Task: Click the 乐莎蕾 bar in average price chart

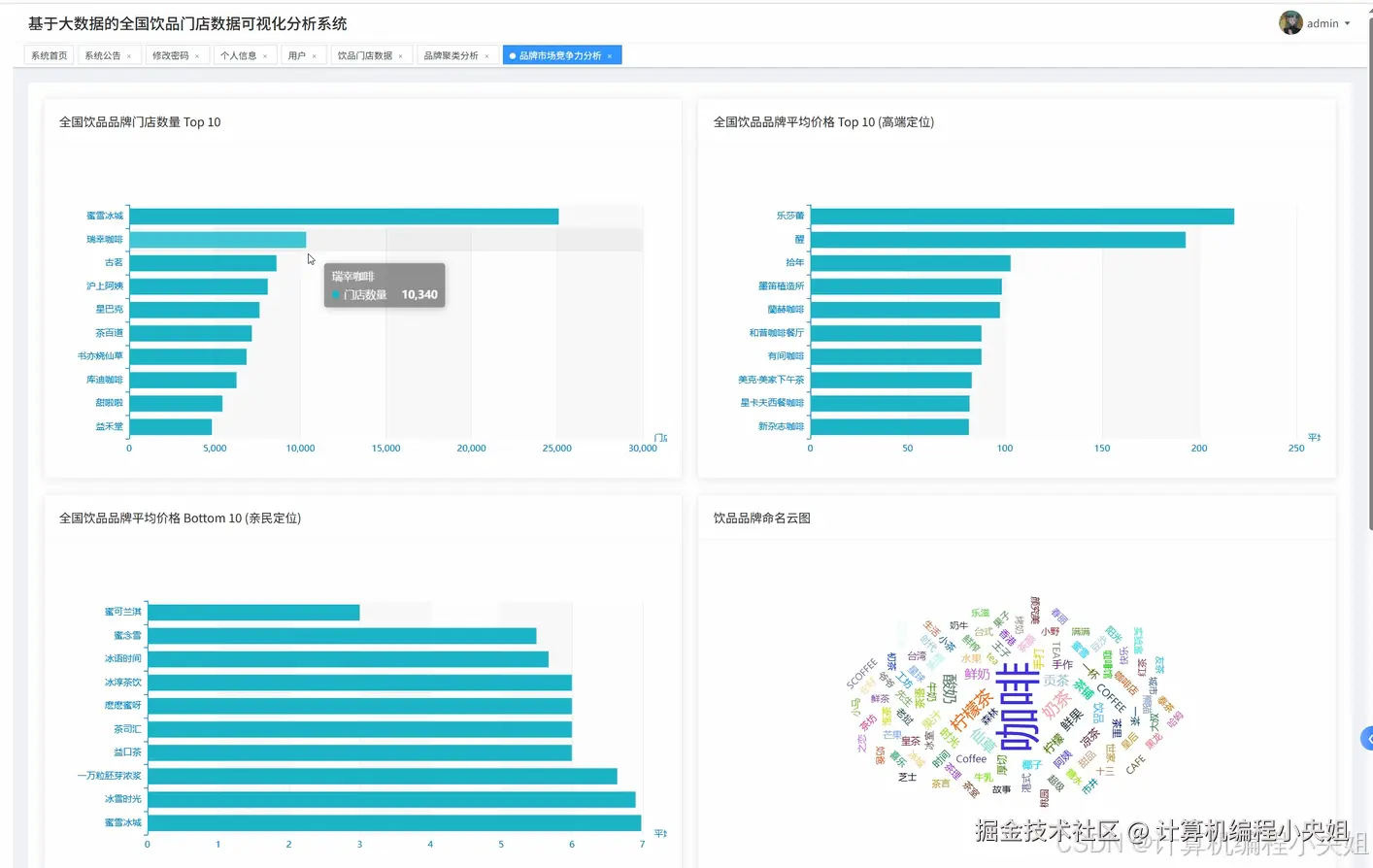Action: (x=1022, y=217)
